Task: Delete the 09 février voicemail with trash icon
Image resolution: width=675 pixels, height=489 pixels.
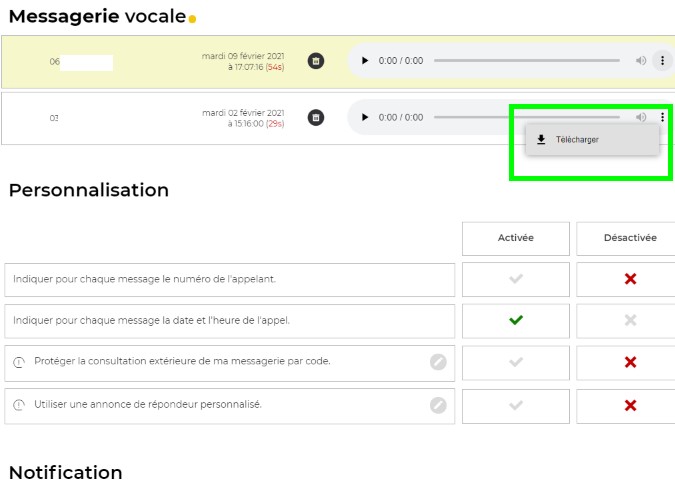Action: point(316,61)
